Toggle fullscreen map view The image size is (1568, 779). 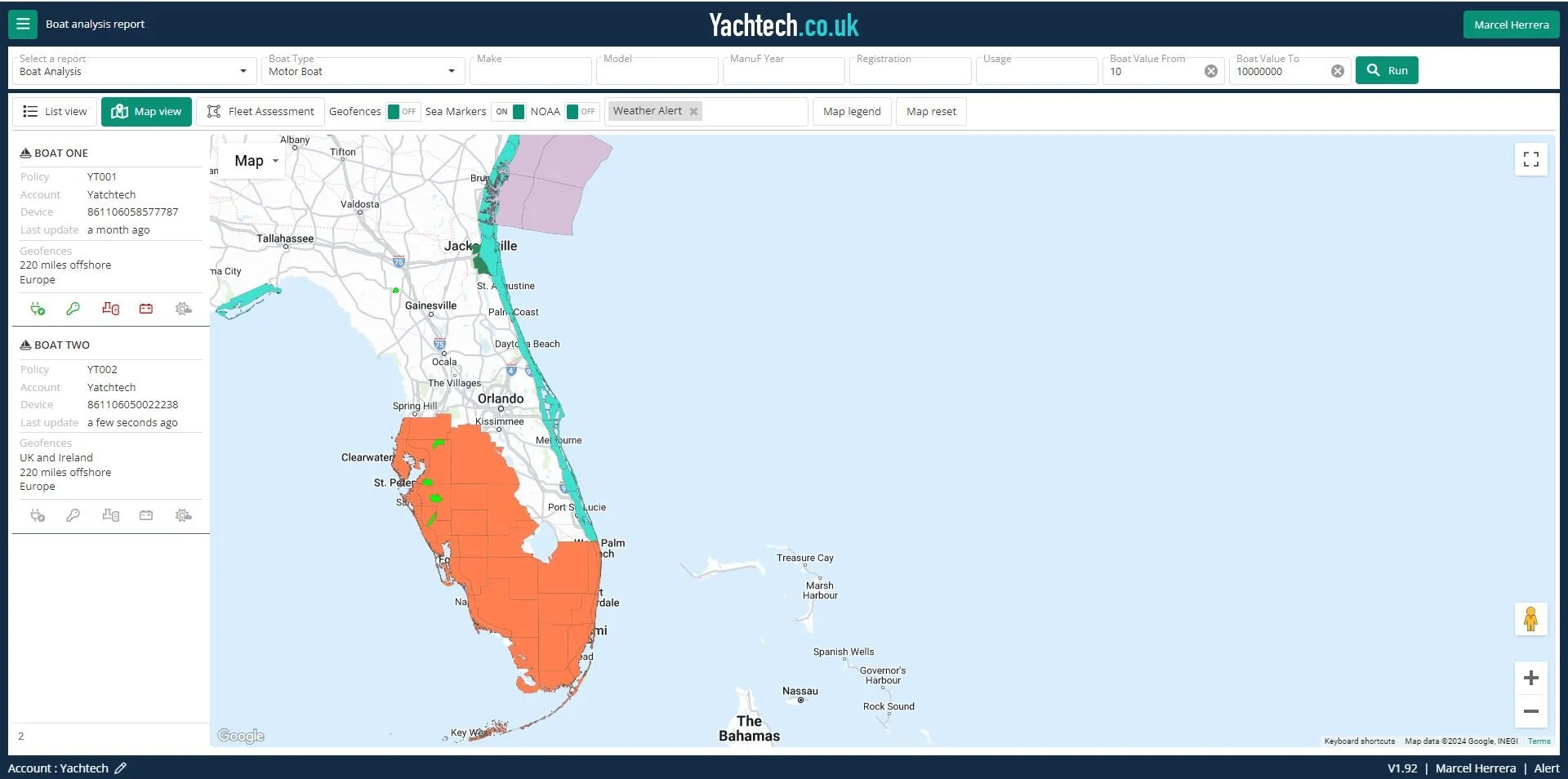click(1530, 159)
